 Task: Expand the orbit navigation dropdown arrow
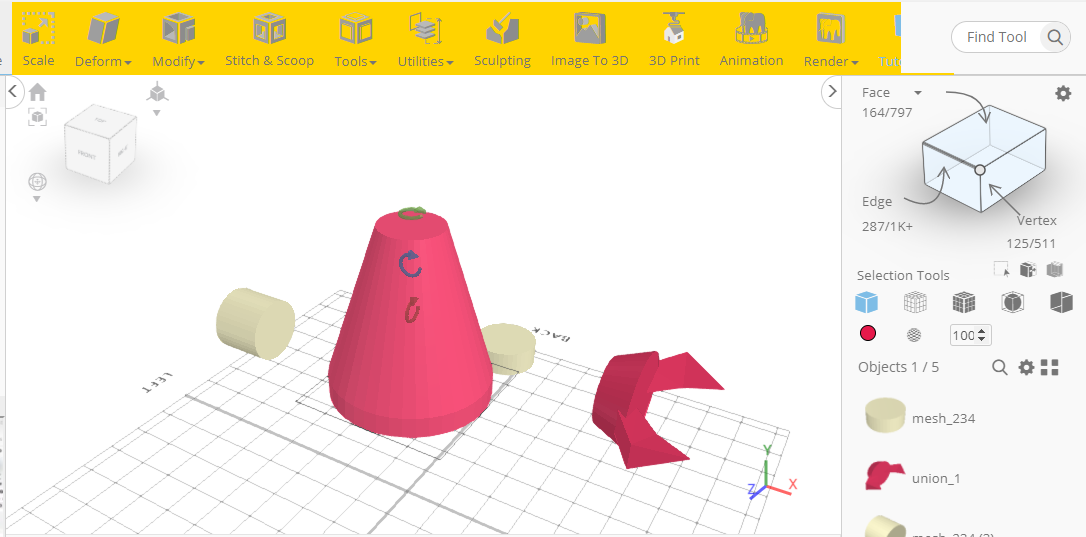tap(37, 200)
